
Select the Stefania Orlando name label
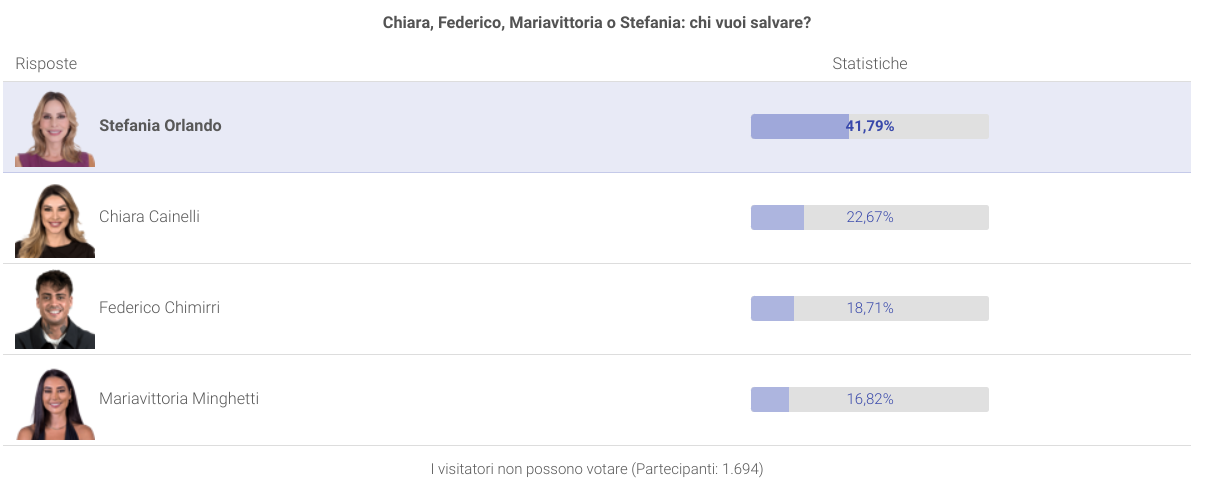[160, 126]
